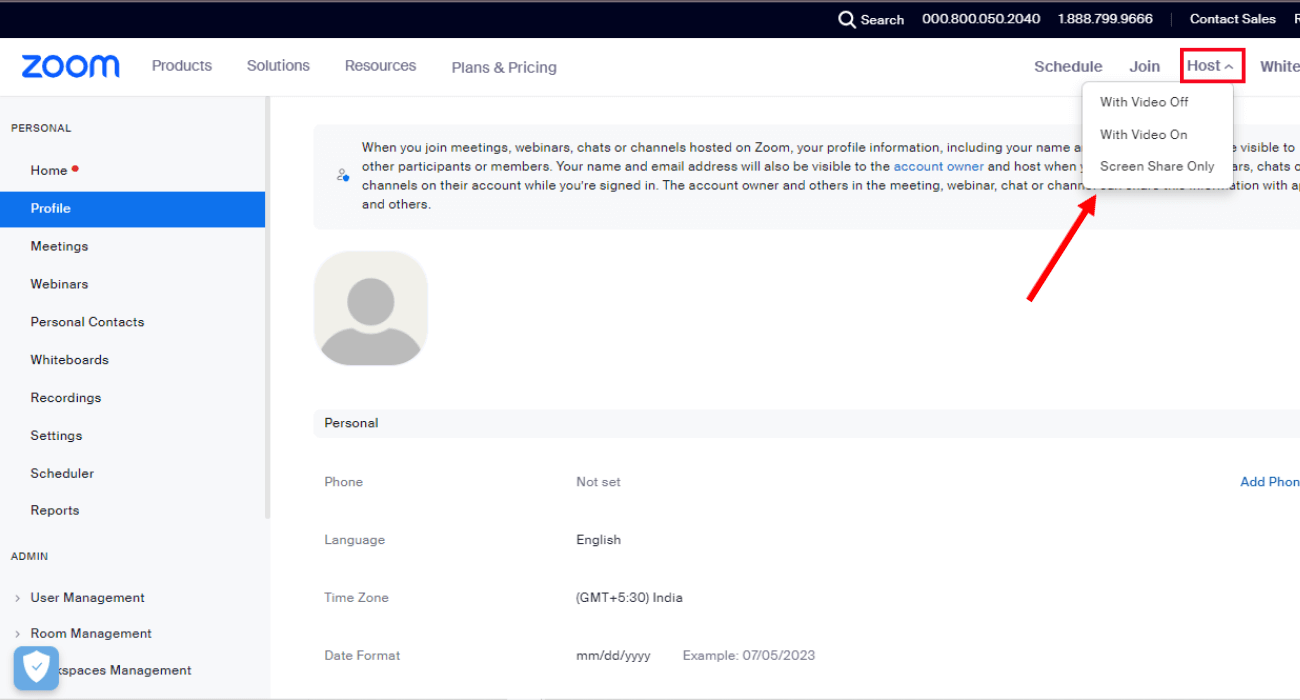
Task: Click the Phone value Not set
Action: coord(598,482)
